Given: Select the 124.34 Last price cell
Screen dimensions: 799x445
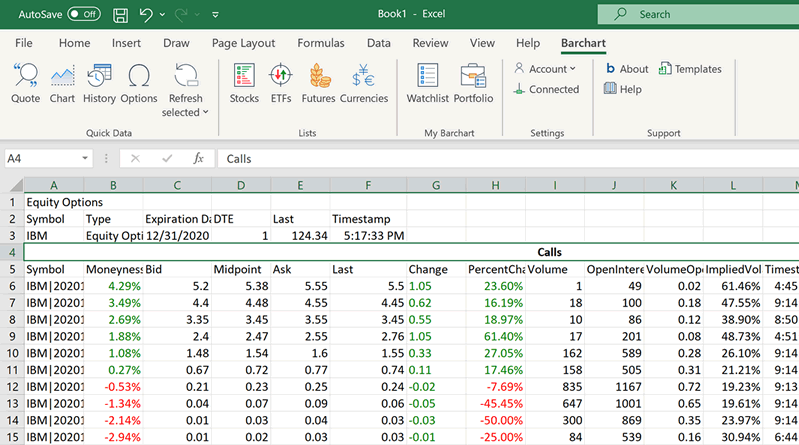Looking at the screenshot, I should [300, 235].
